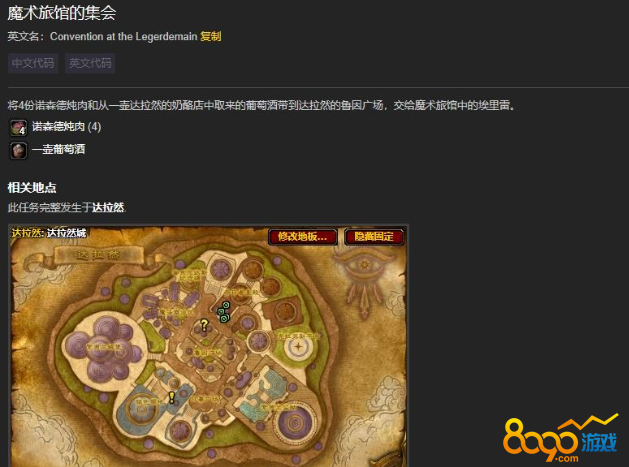Click the 诺森德炖肉 item icon
This screenshot has width=629, height=467.
coord(18,128)
